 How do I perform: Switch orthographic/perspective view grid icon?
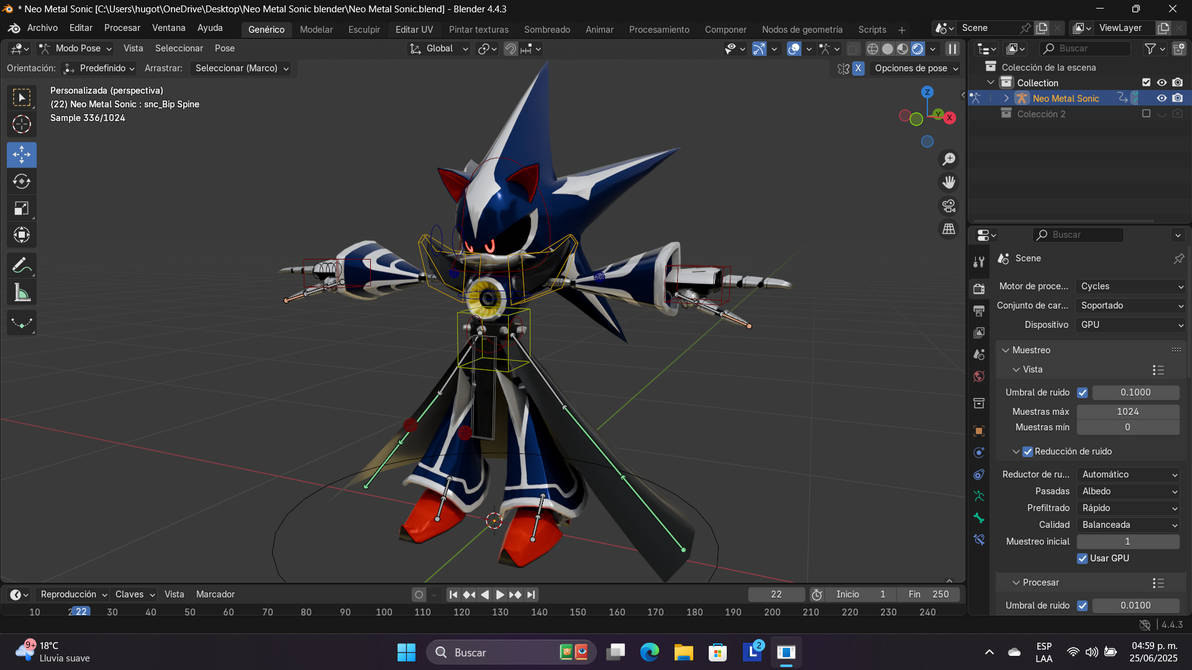[949, 229]
